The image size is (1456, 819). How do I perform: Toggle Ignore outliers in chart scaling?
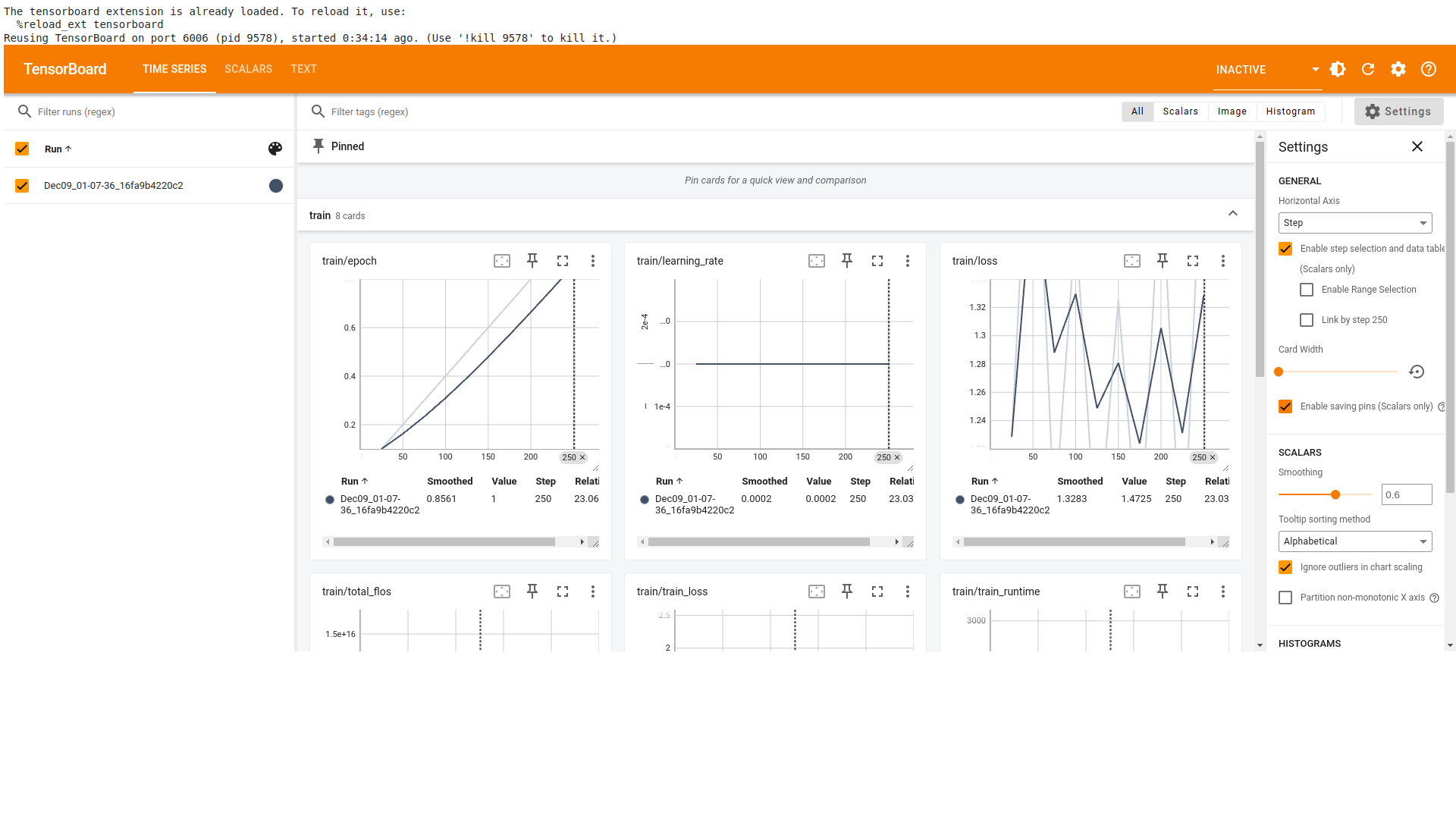pos(1285,567)
